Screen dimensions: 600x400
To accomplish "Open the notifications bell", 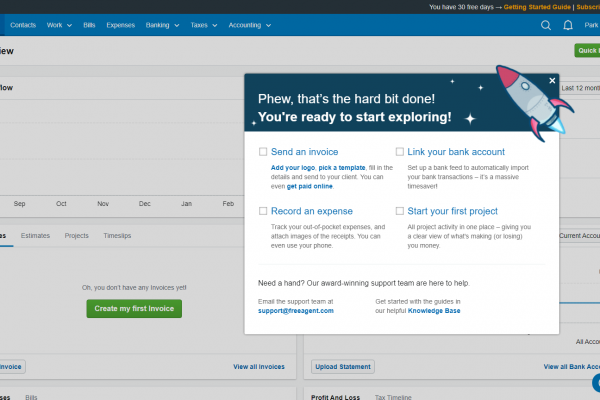I will [568, 25].
